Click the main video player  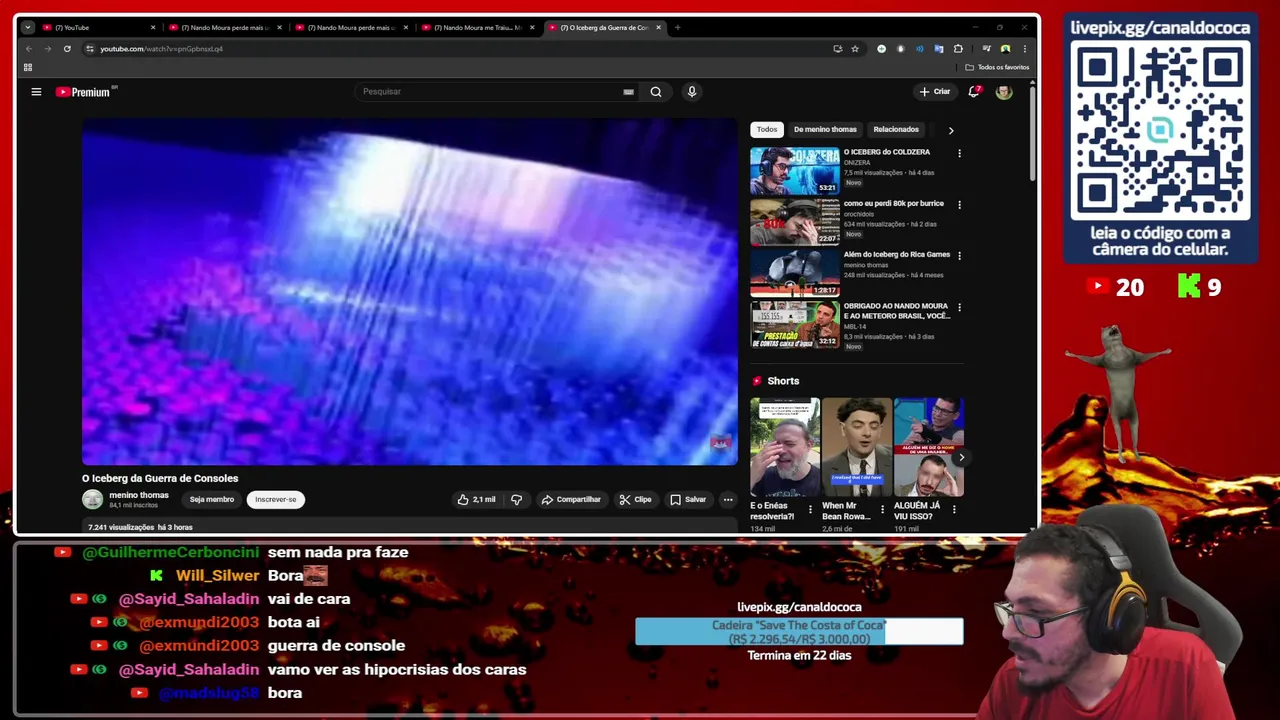[x=410, y=292]
